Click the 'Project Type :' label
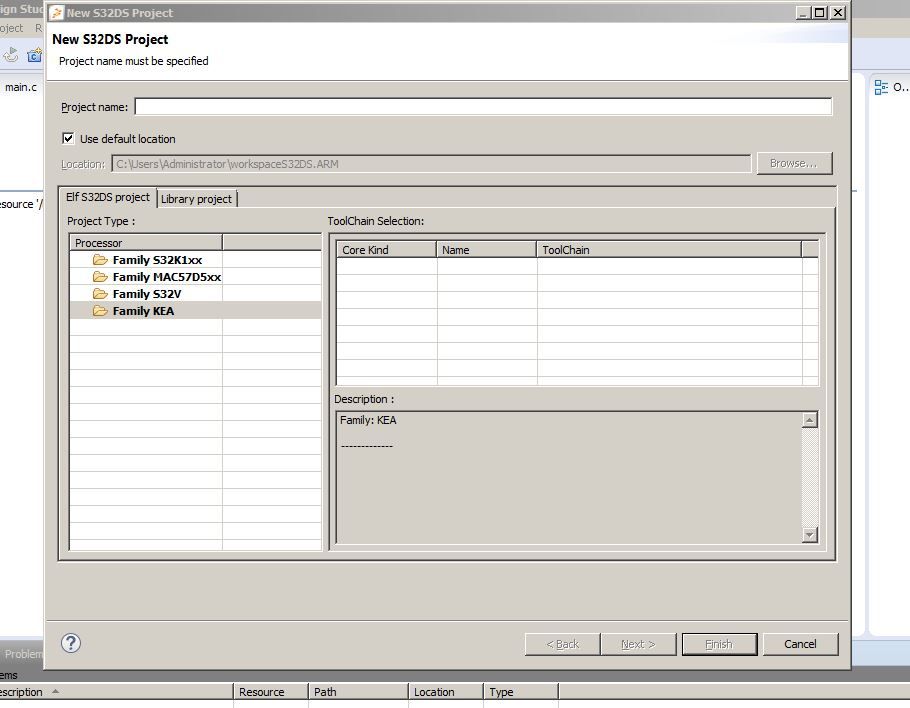 101,221
